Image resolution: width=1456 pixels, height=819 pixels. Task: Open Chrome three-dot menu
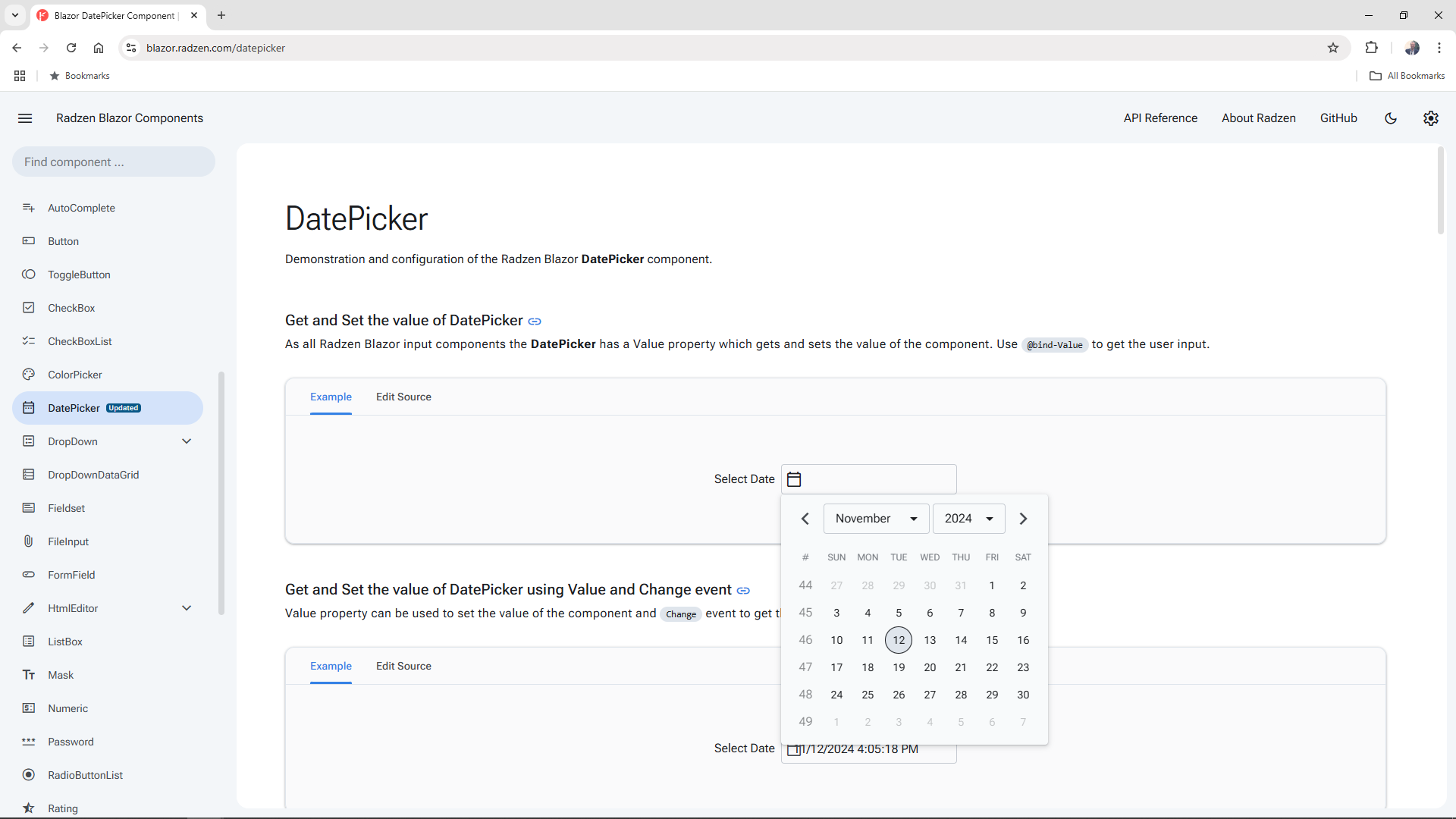pos(1439,48)
